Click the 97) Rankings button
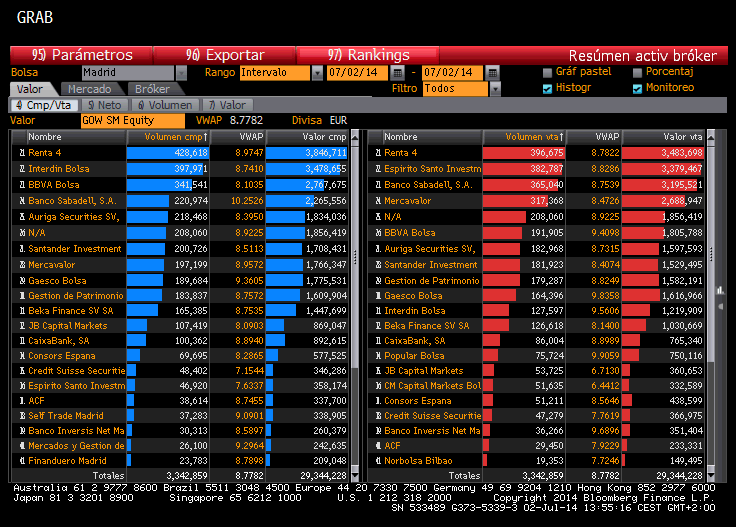The width and height of the screenshot is (736, 527). tap(368, 55)
